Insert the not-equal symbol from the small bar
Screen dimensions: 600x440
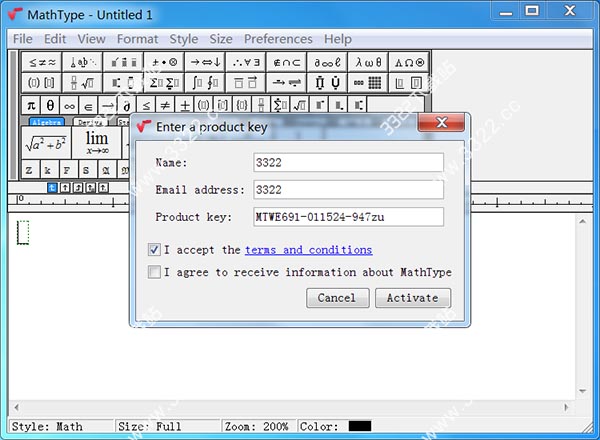pos(165,105)
